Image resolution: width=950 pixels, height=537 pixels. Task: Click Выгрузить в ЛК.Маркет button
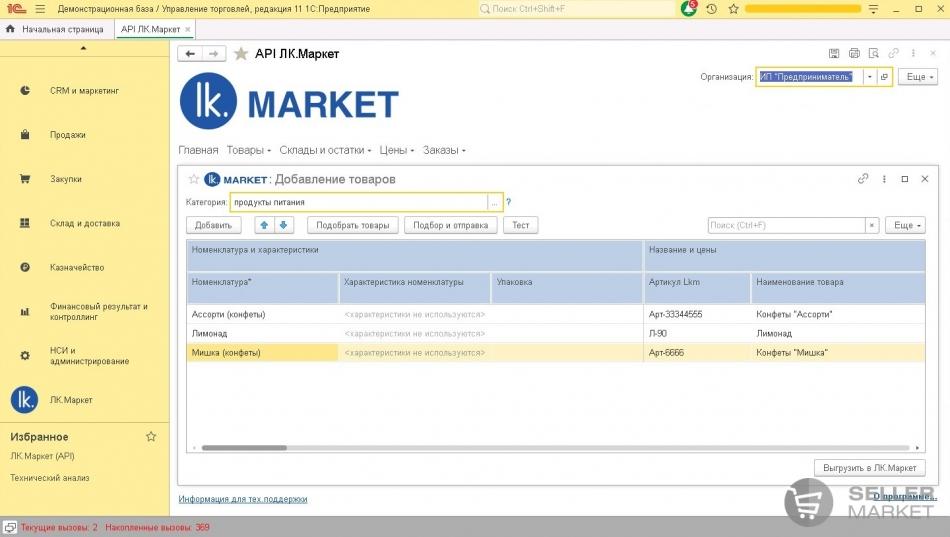(869, 468)
